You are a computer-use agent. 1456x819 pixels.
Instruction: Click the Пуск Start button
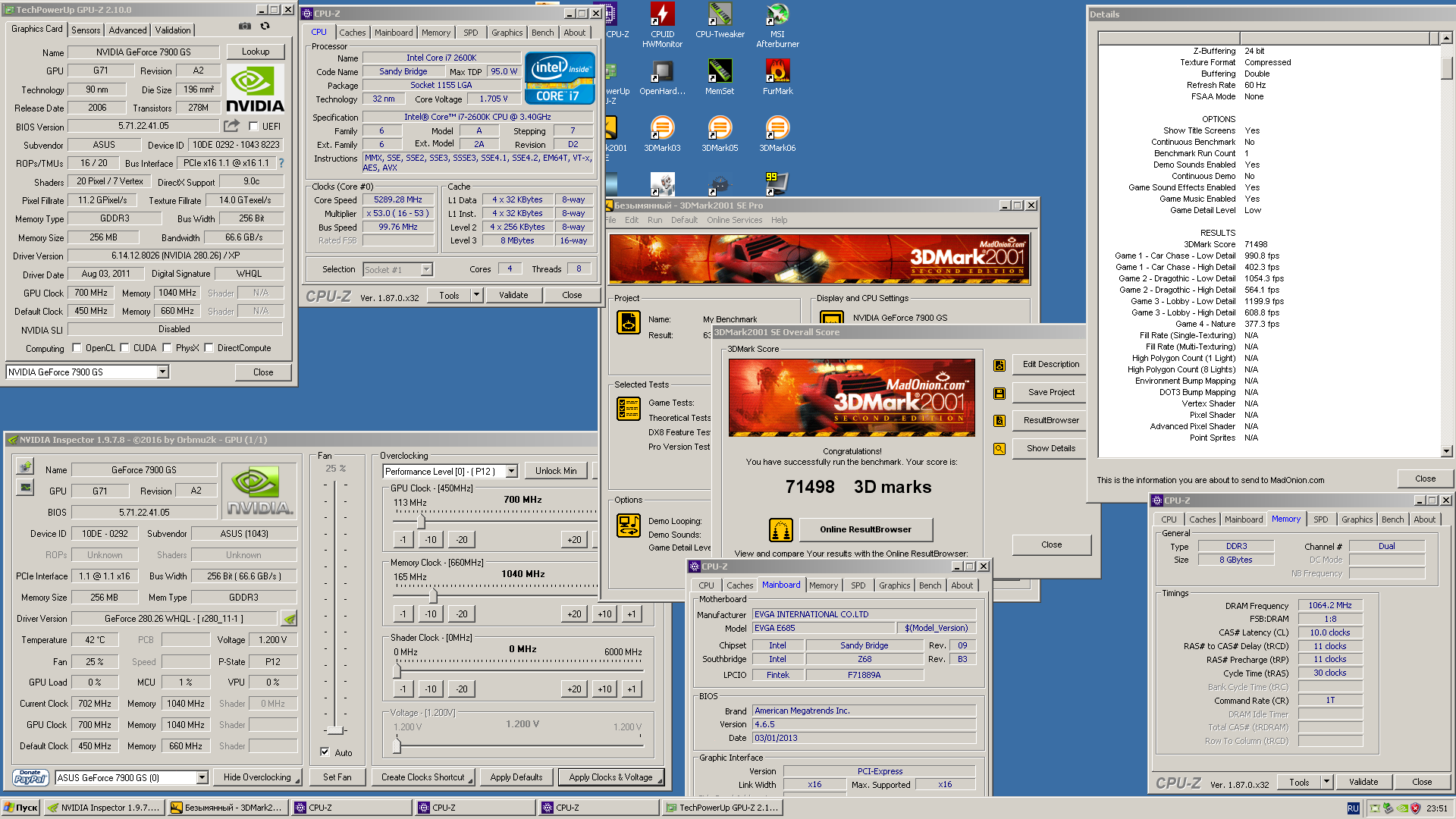[x=20, y=808]
